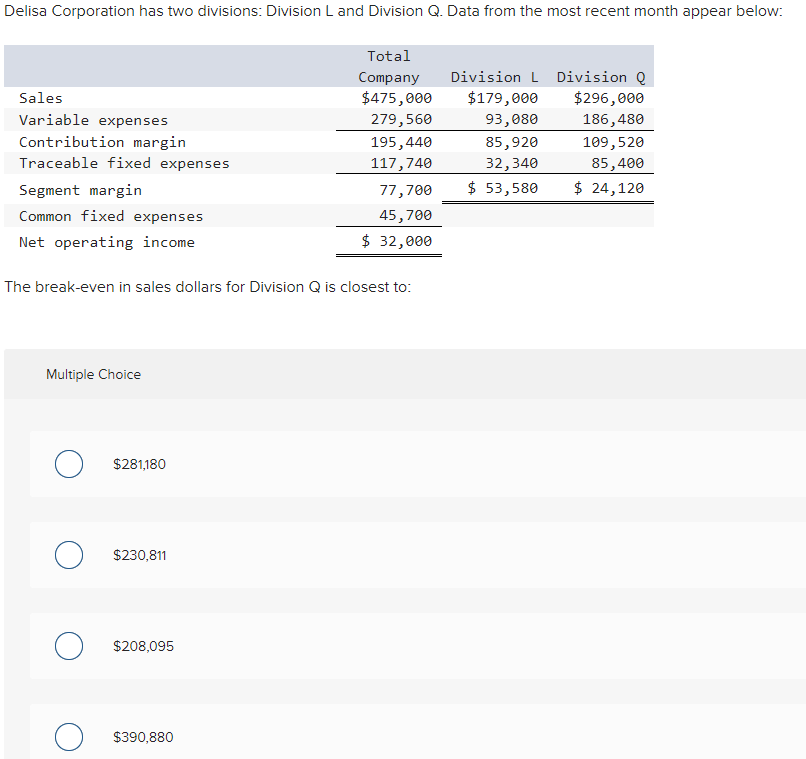Choose the $230,811 radio option
This screenshot has width=806, height=759.
69,555
